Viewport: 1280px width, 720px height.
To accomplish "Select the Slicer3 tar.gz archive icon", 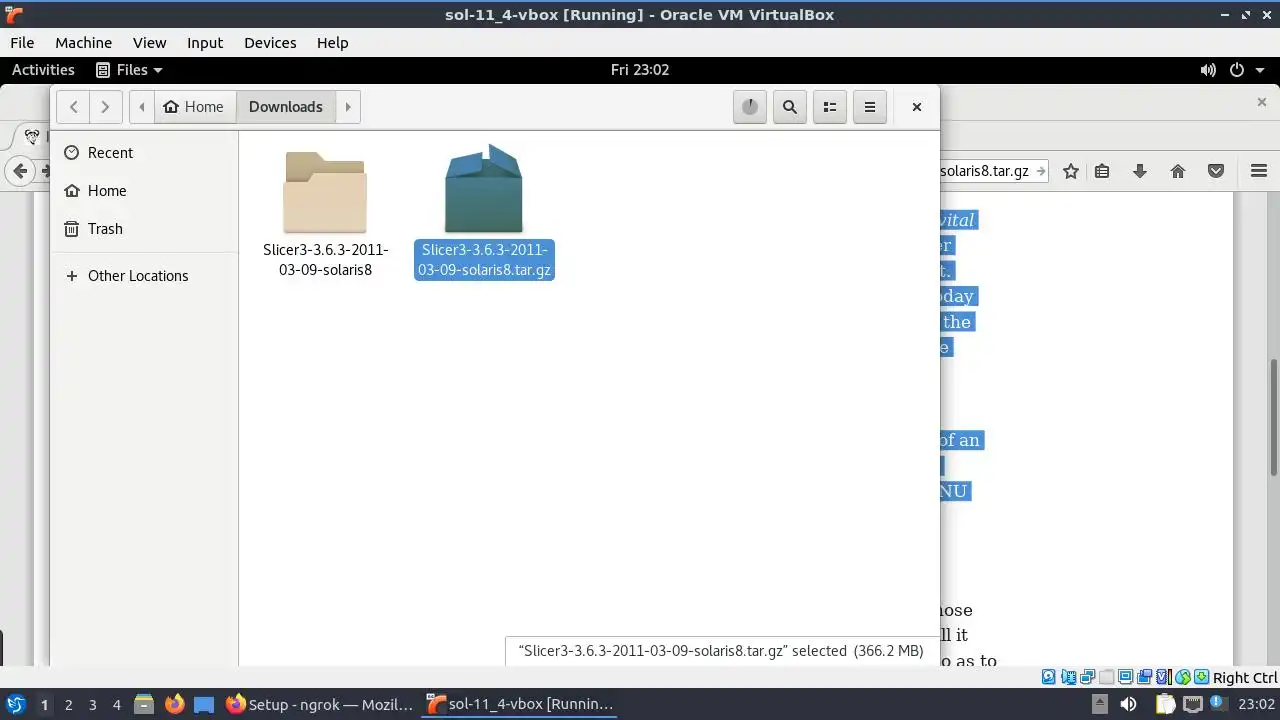I will [484, 189].
